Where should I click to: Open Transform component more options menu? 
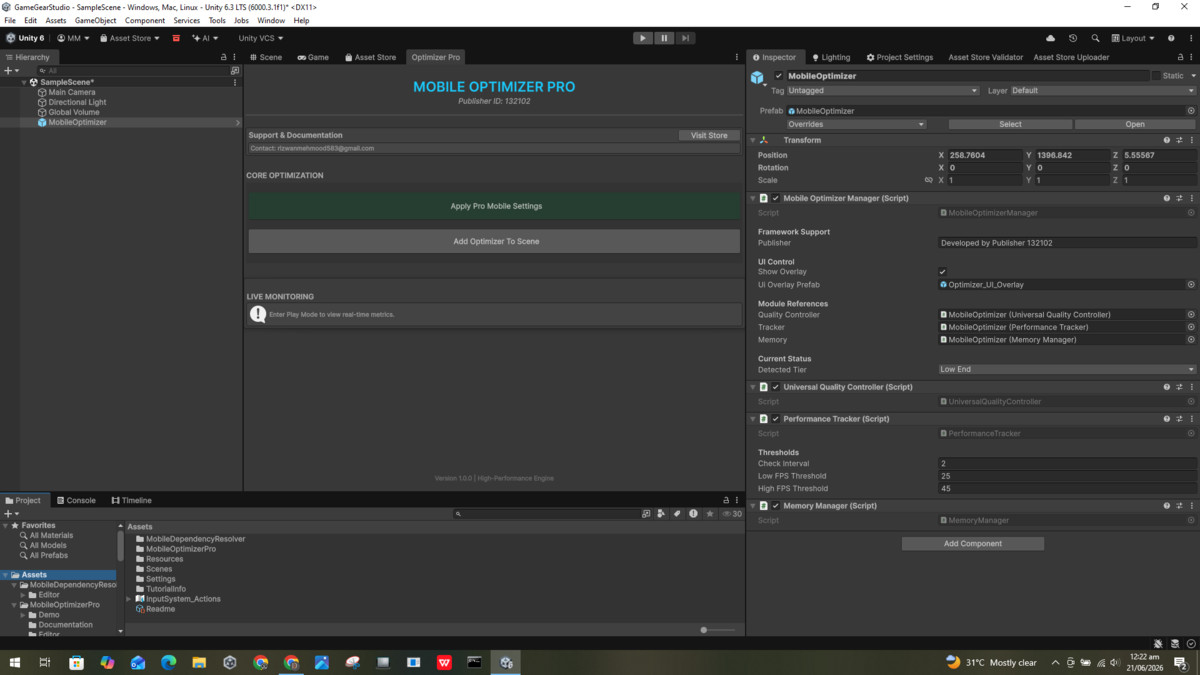[x=1191, y=140]
